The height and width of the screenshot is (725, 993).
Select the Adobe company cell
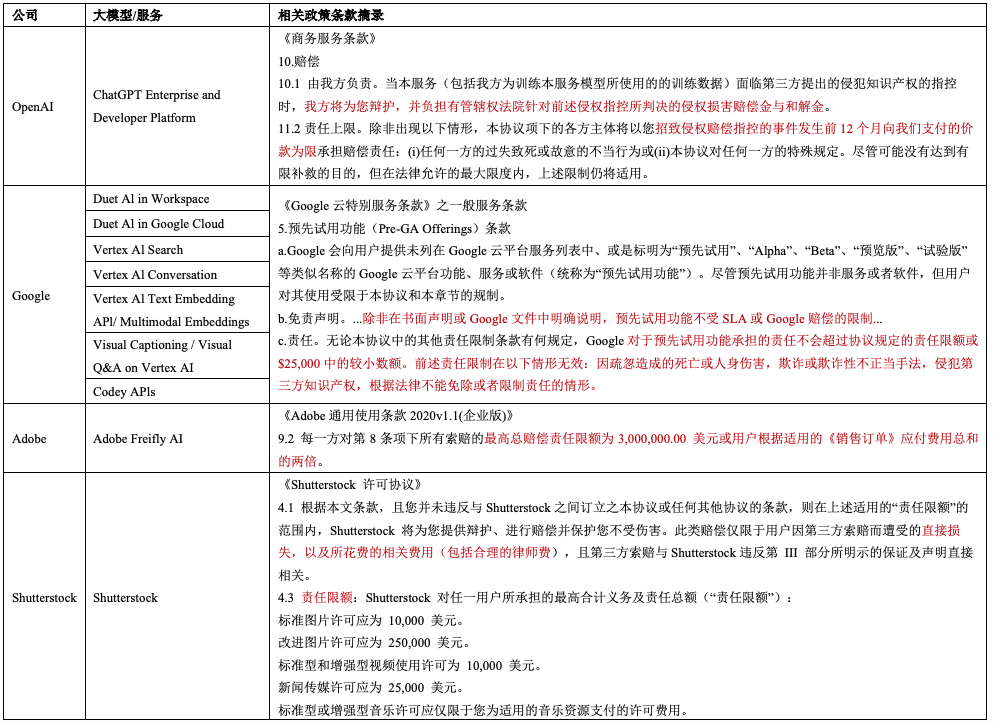(x=29, y=438)
